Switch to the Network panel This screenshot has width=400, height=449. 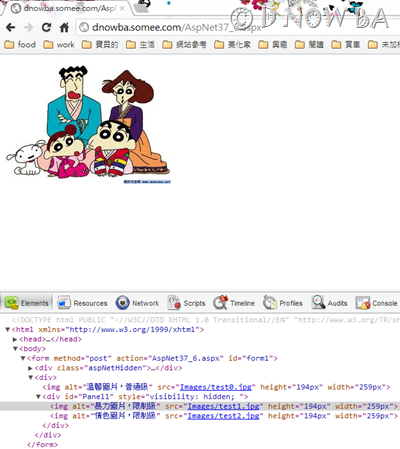tap(137, 303)
